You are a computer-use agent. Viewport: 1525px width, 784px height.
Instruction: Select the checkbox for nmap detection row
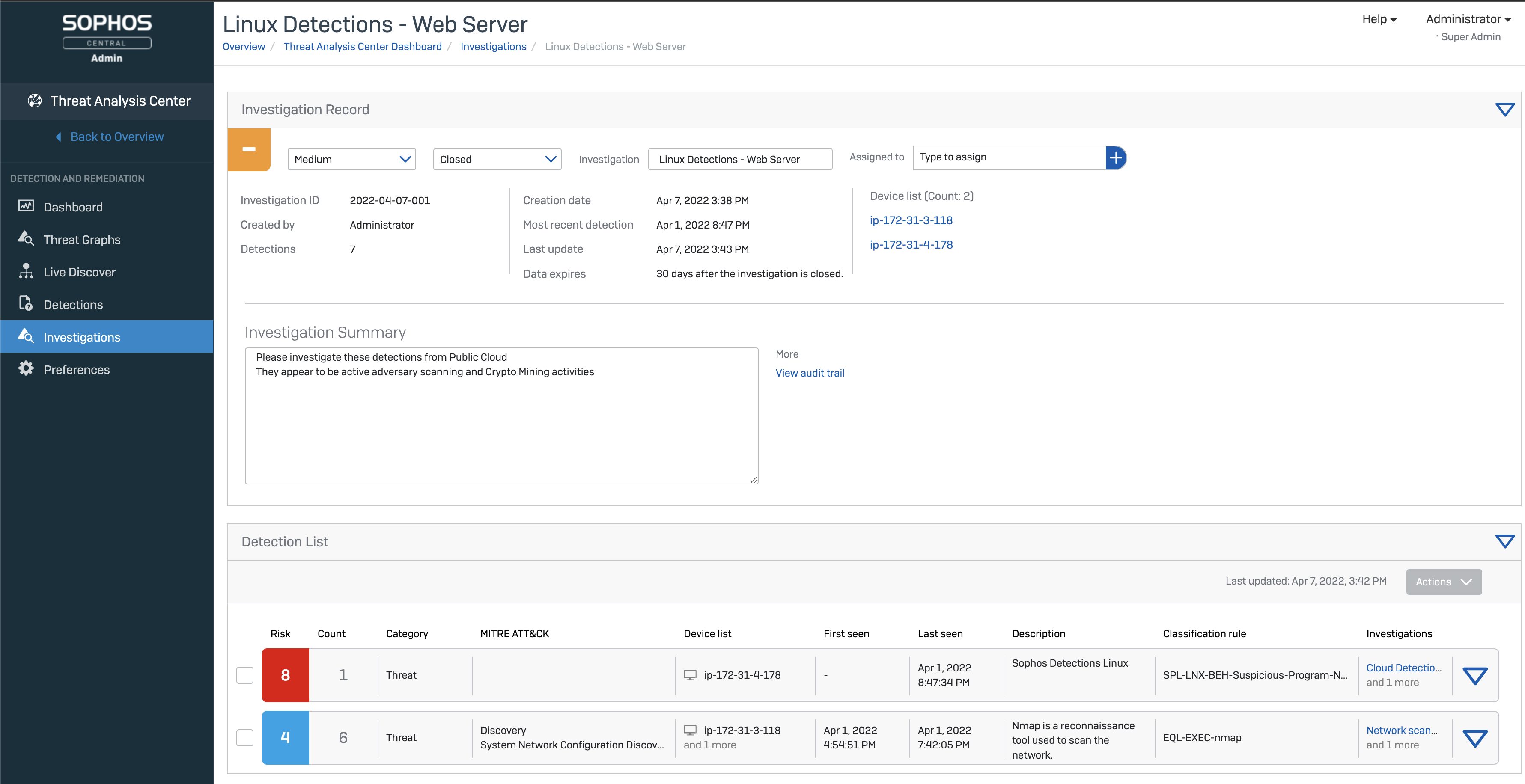[x=245, y=737]
